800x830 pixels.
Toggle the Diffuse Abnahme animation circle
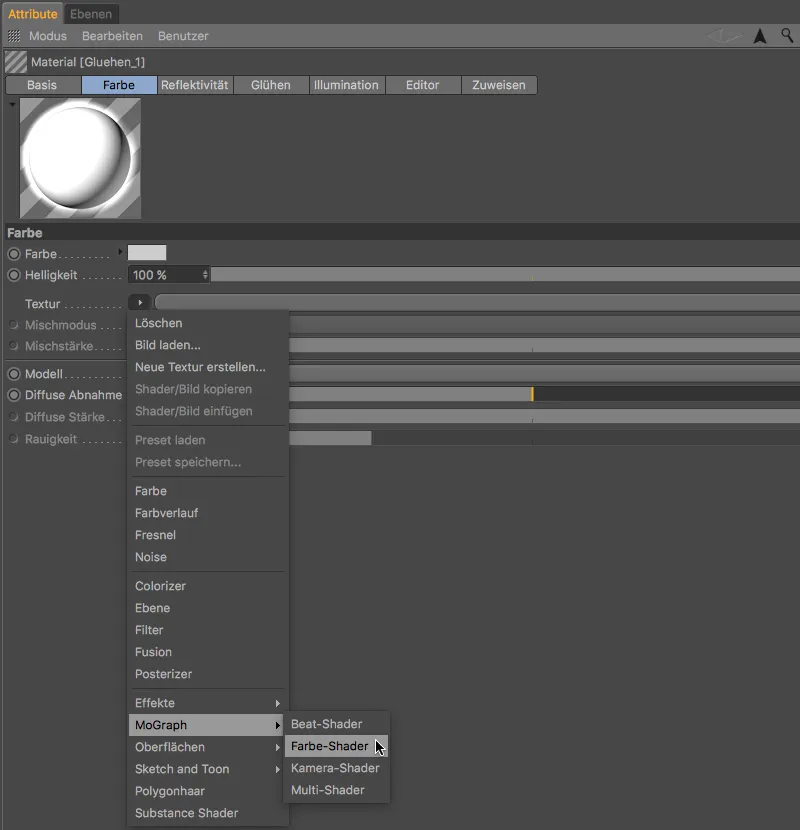click(x=14, y=395)
